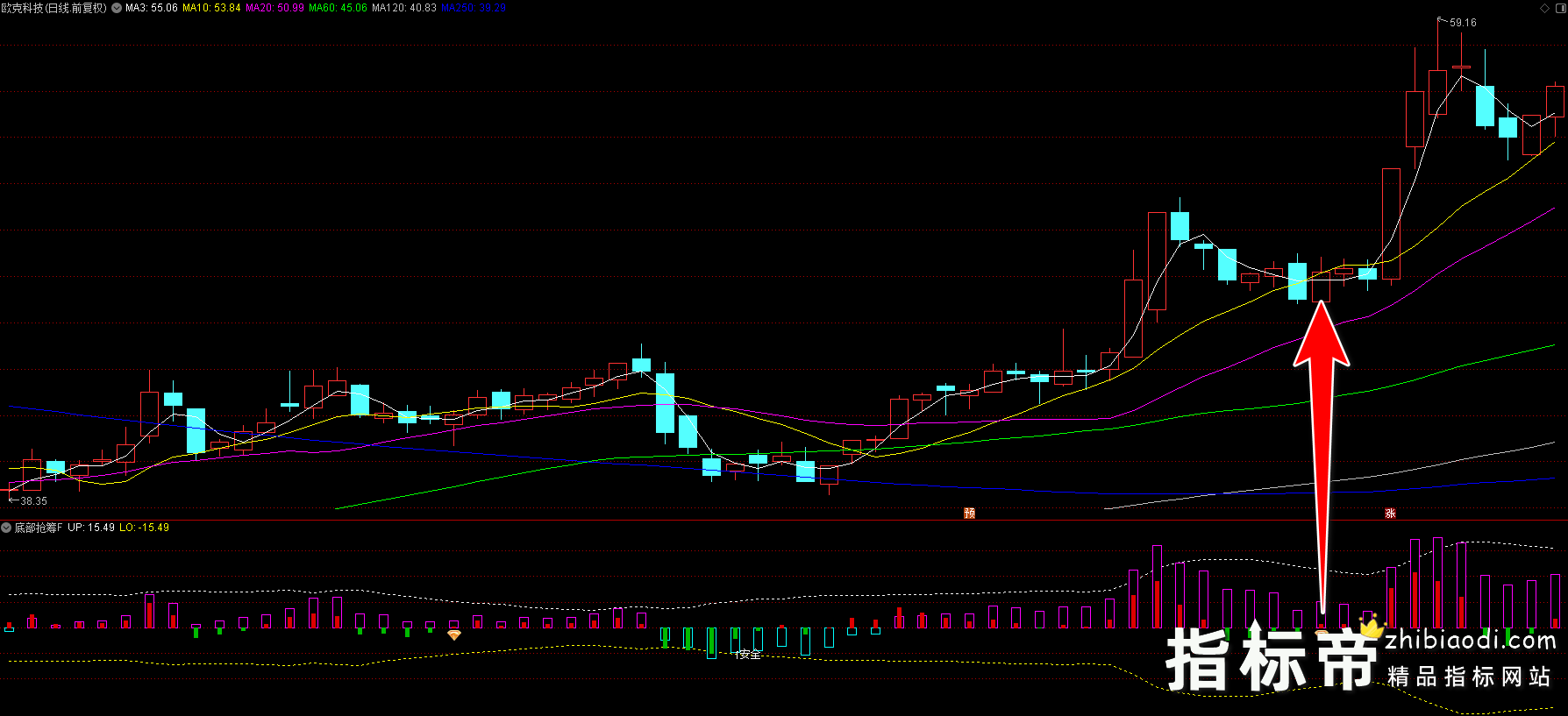
Task: Select the MA3: 55.06 label
Action: (x=152, y=8)
